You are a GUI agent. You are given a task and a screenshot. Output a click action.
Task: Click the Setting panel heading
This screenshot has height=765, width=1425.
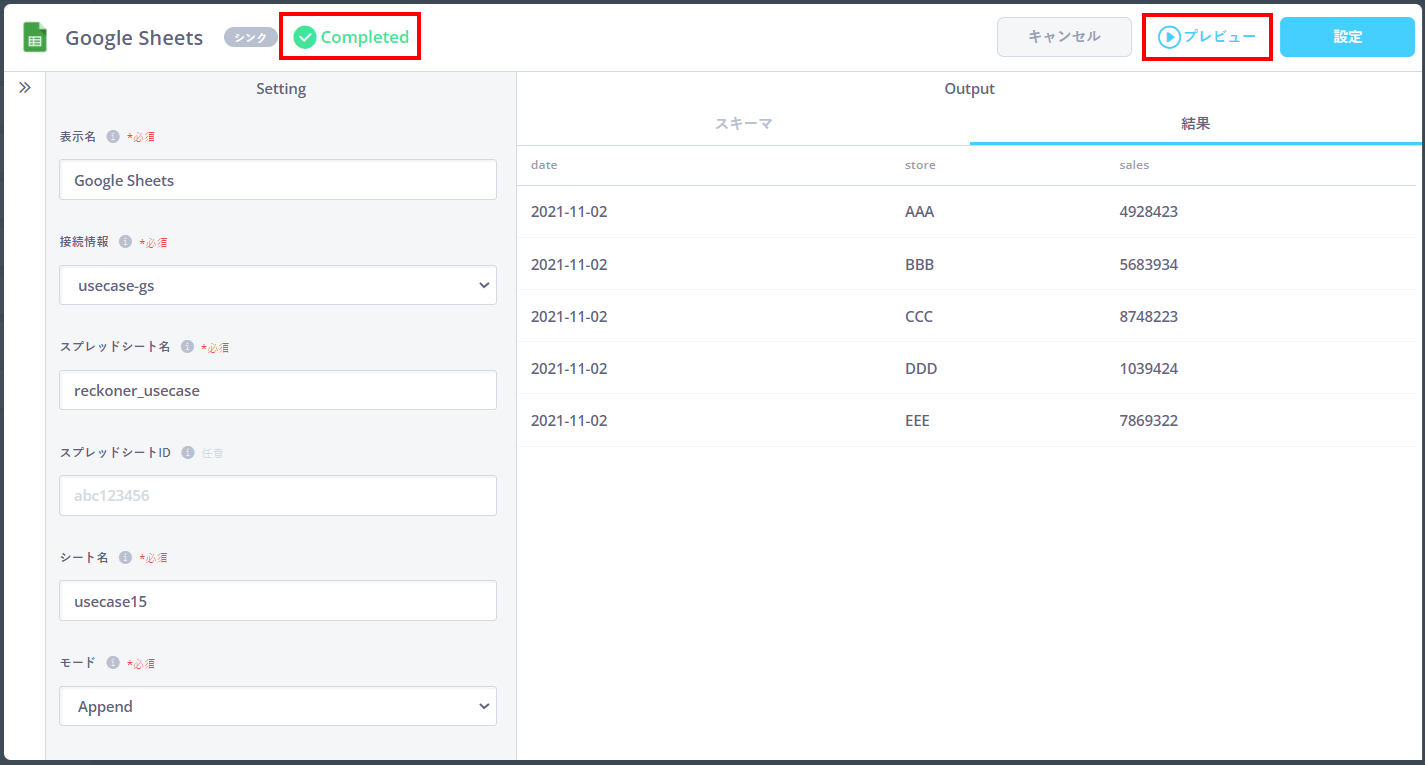point(281,89)
